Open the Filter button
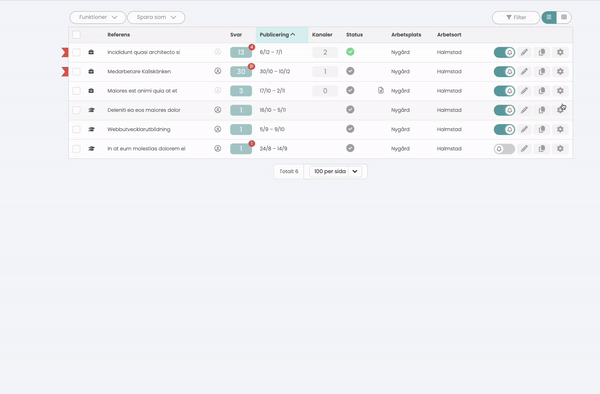This screenshot has height=394, width=600. tap(516, 17)
